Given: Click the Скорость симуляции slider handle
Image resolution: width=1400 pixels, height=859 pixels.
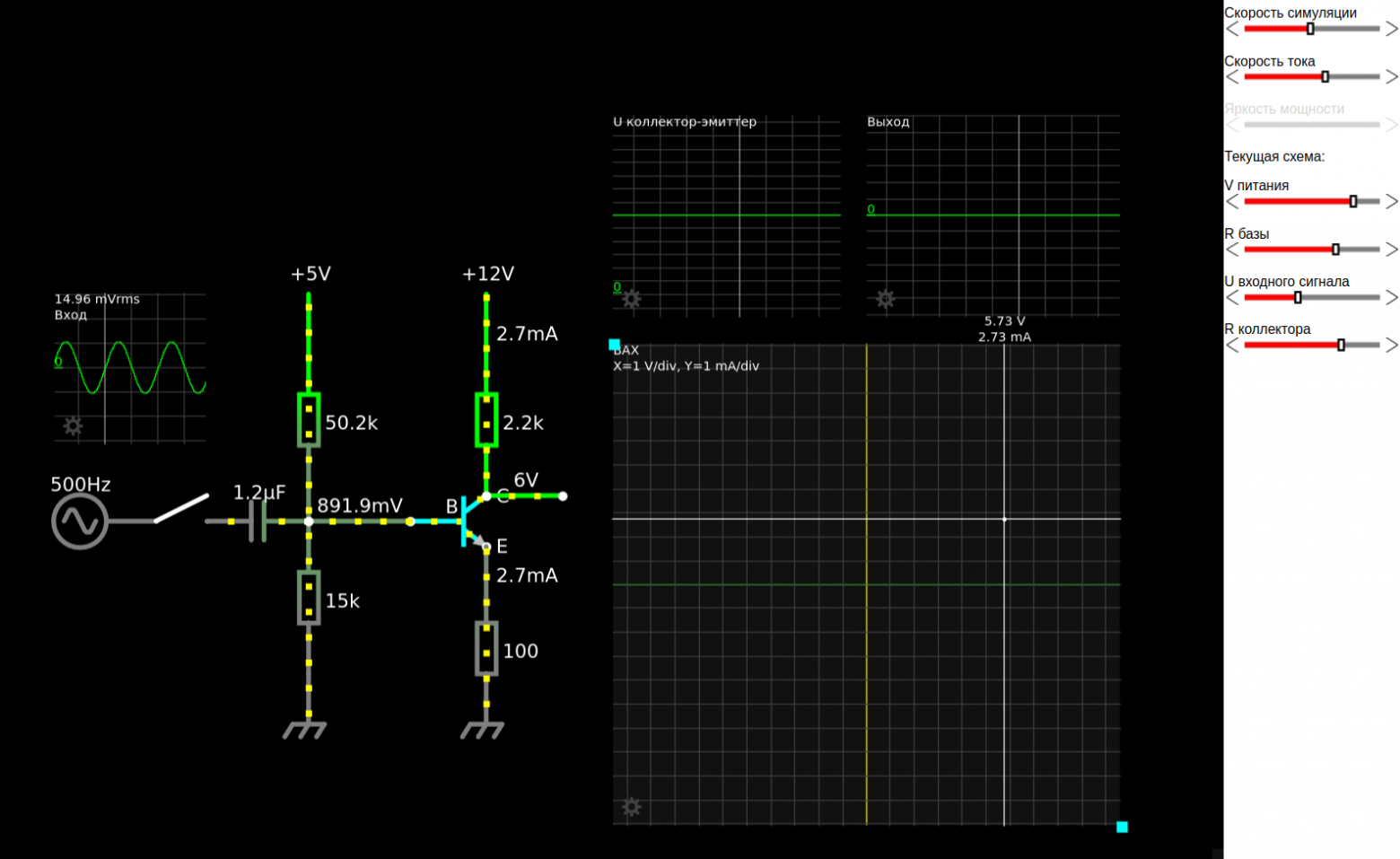Looking at the screenshot, I should pyautogui.click(x=1310, y=29).
